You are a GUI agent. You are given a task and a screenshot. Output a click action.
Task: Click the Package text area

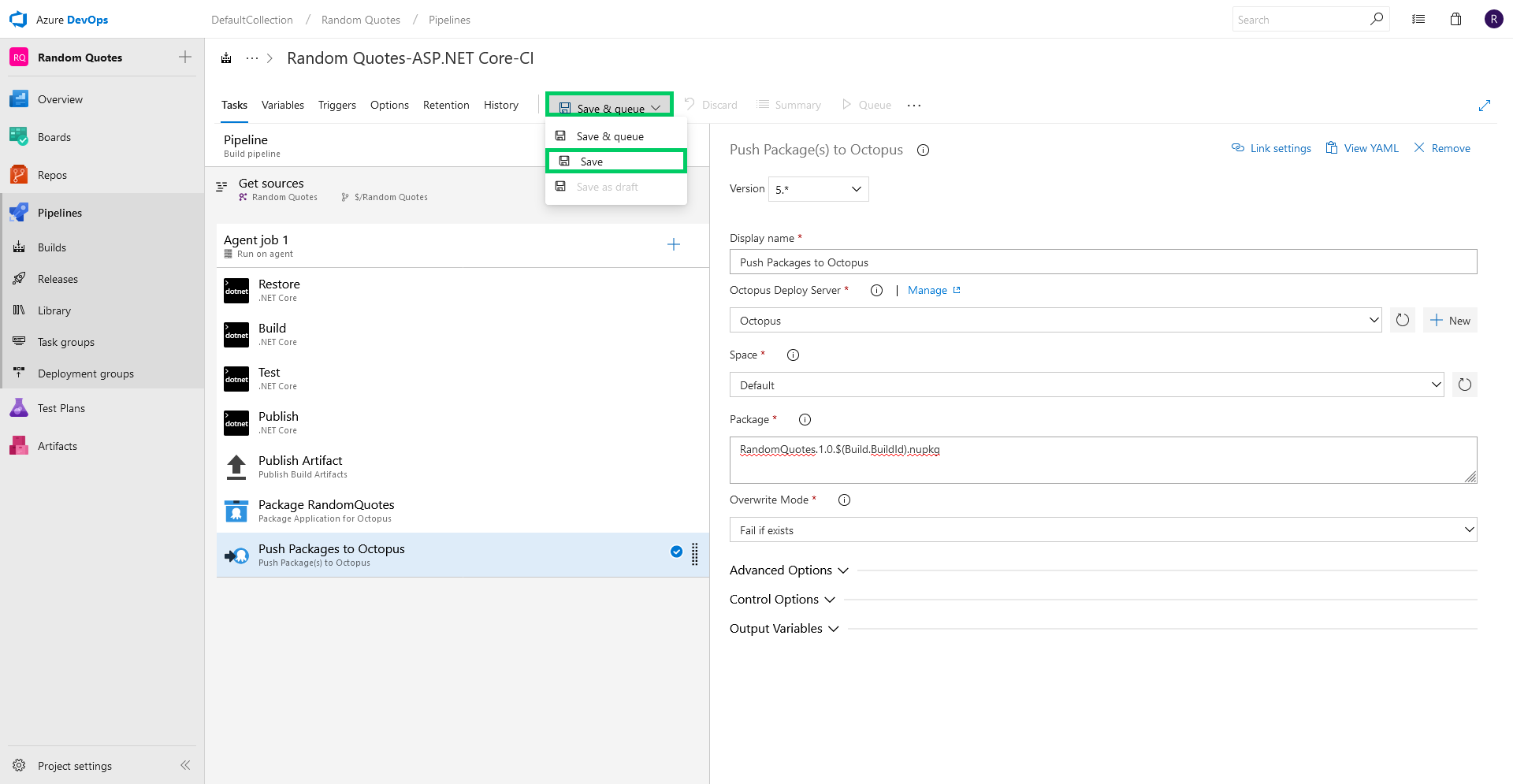1103,460
